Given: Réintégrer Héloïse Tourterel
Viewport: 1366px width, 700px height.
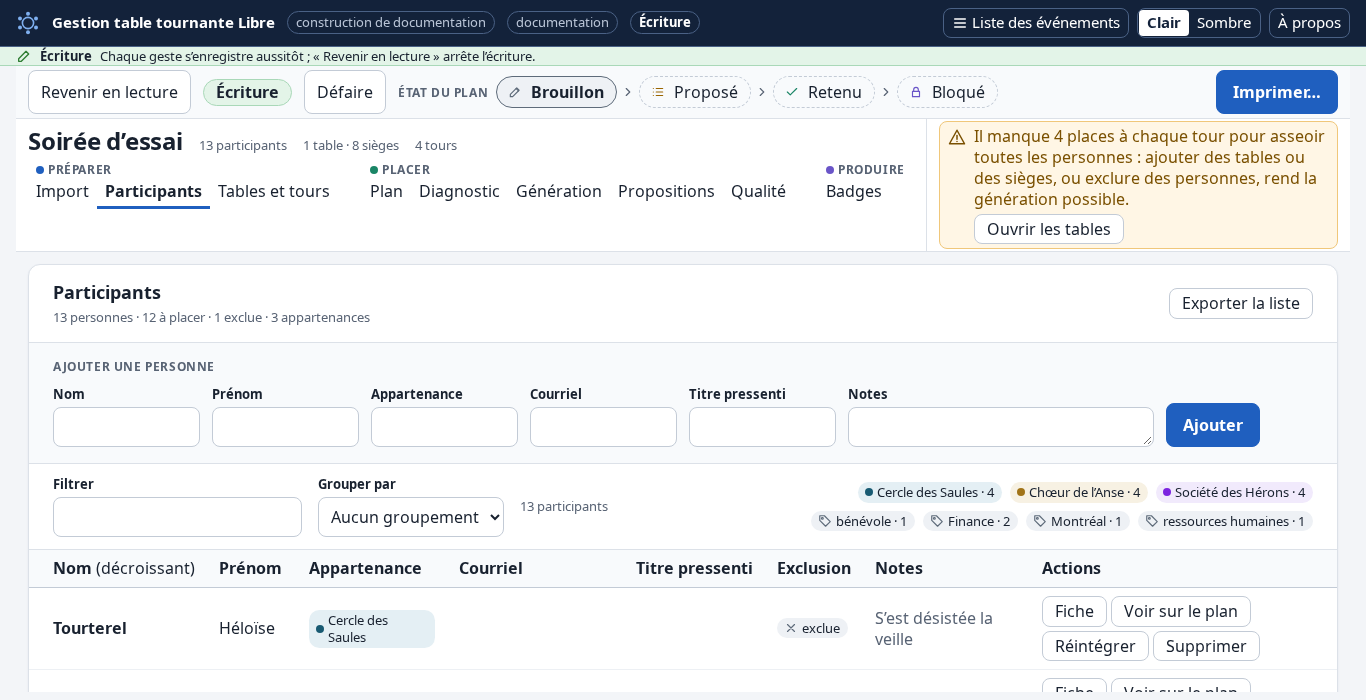Looking at the screenshot, I should pyautogui.click(x=1095, y=646).
